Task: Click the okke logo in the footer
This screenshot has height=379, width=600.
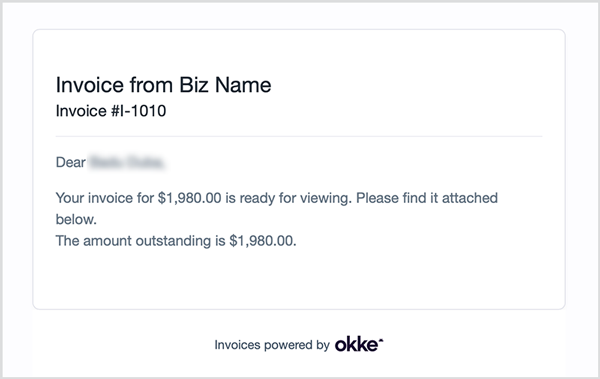Action: (x=359, y=345)
